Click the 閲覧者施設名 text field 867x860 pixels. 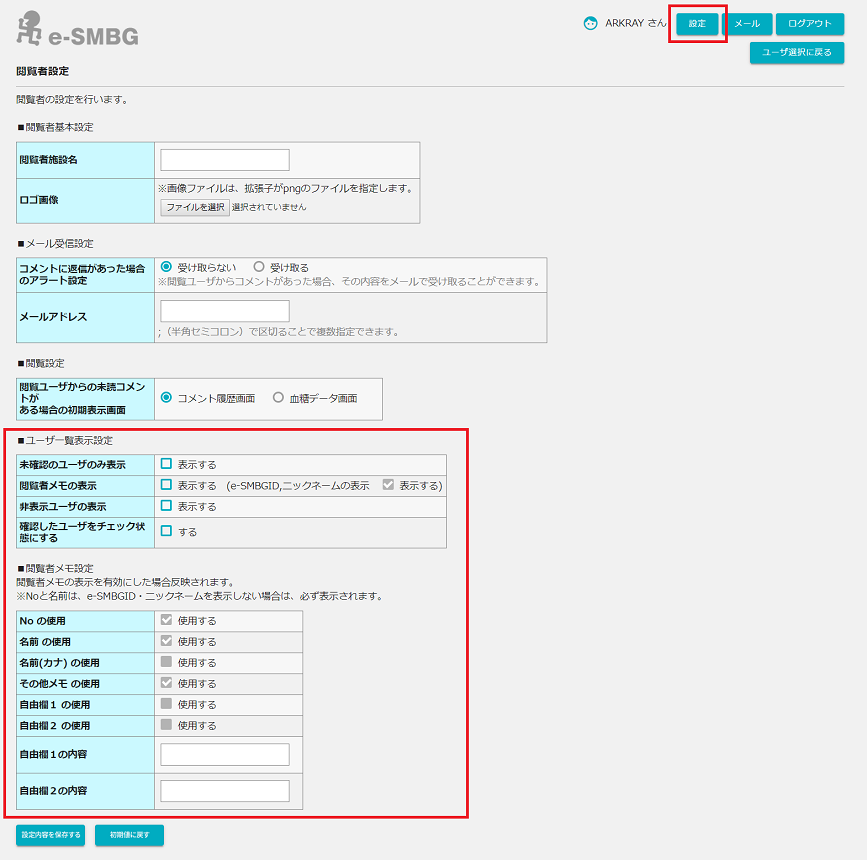(225, 160)
